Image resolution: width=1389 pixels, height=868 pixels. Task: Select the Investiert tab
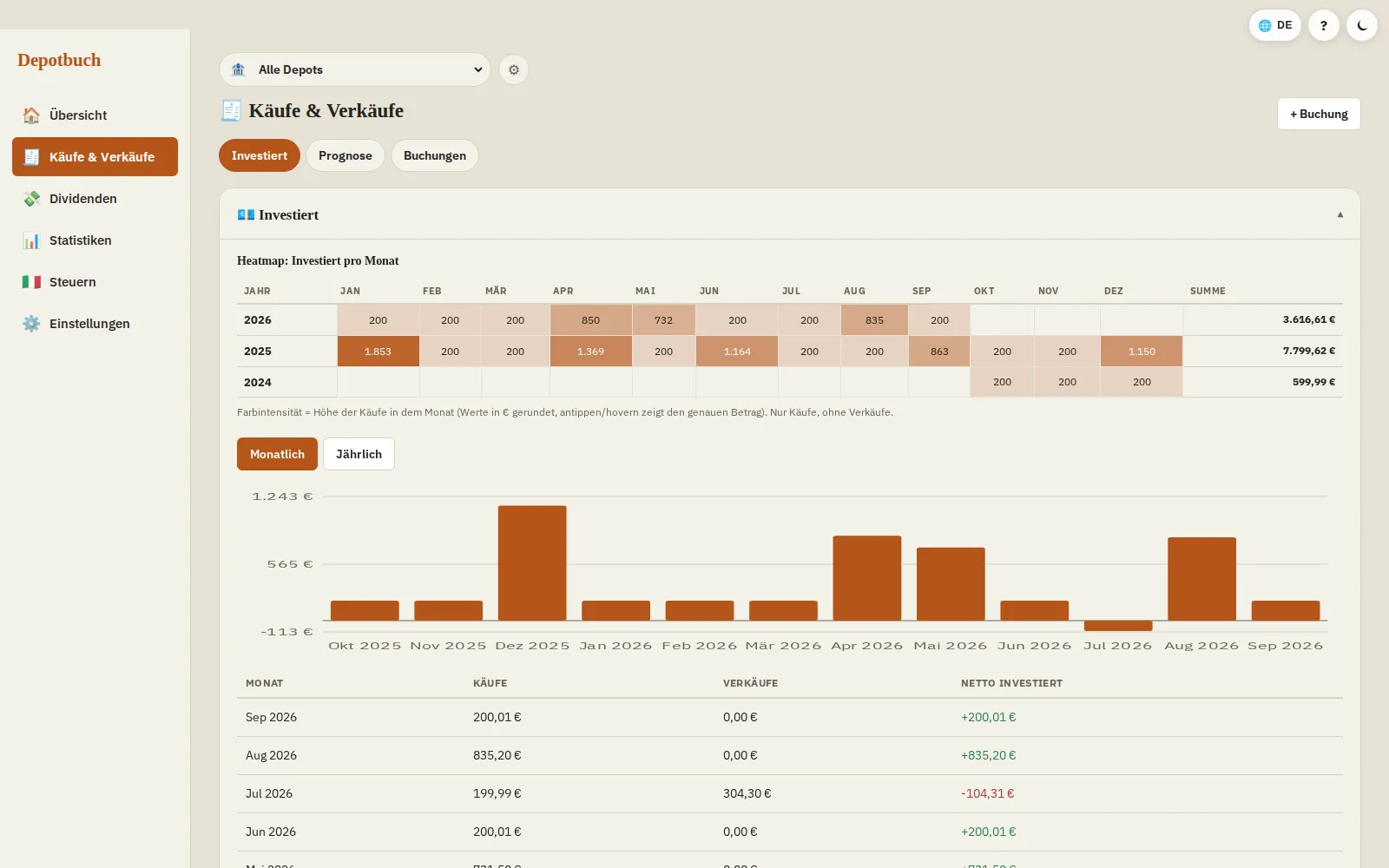pyautogui.click(x=259, y=155)
